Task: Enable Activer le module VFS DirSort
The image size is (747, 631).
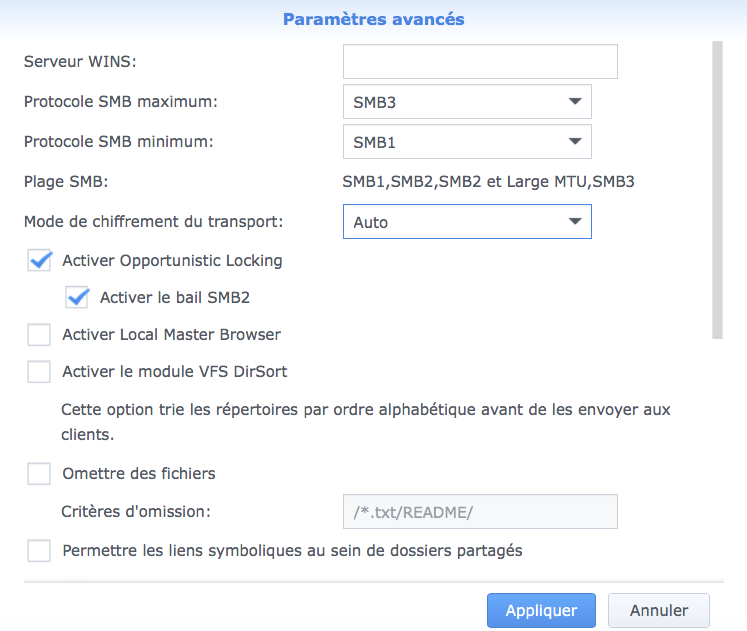Action: 39,371
